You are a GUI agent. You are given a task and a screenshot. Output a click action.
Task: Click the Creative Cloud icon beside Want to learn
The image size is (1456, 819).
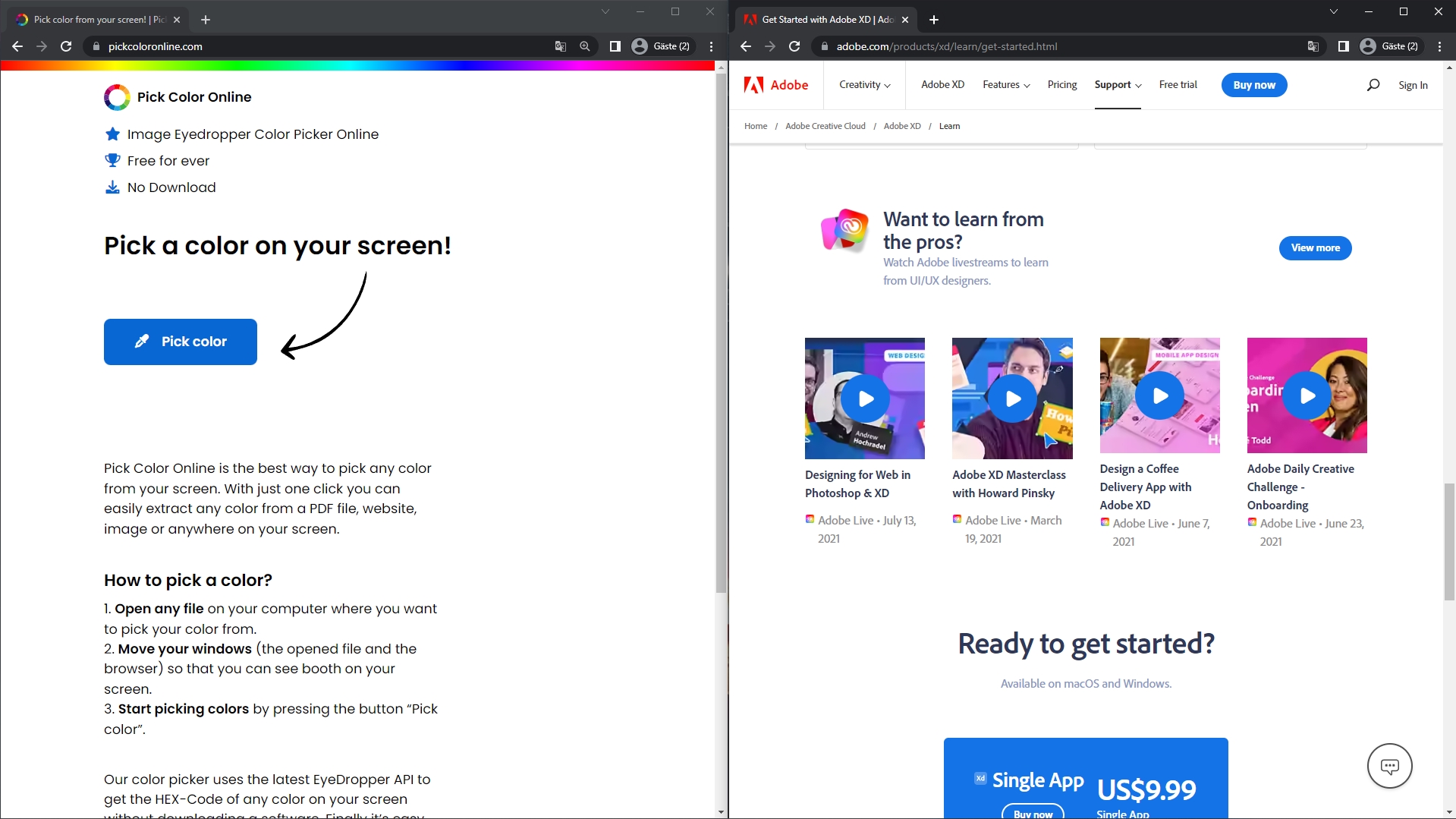[x=845, y=230]
